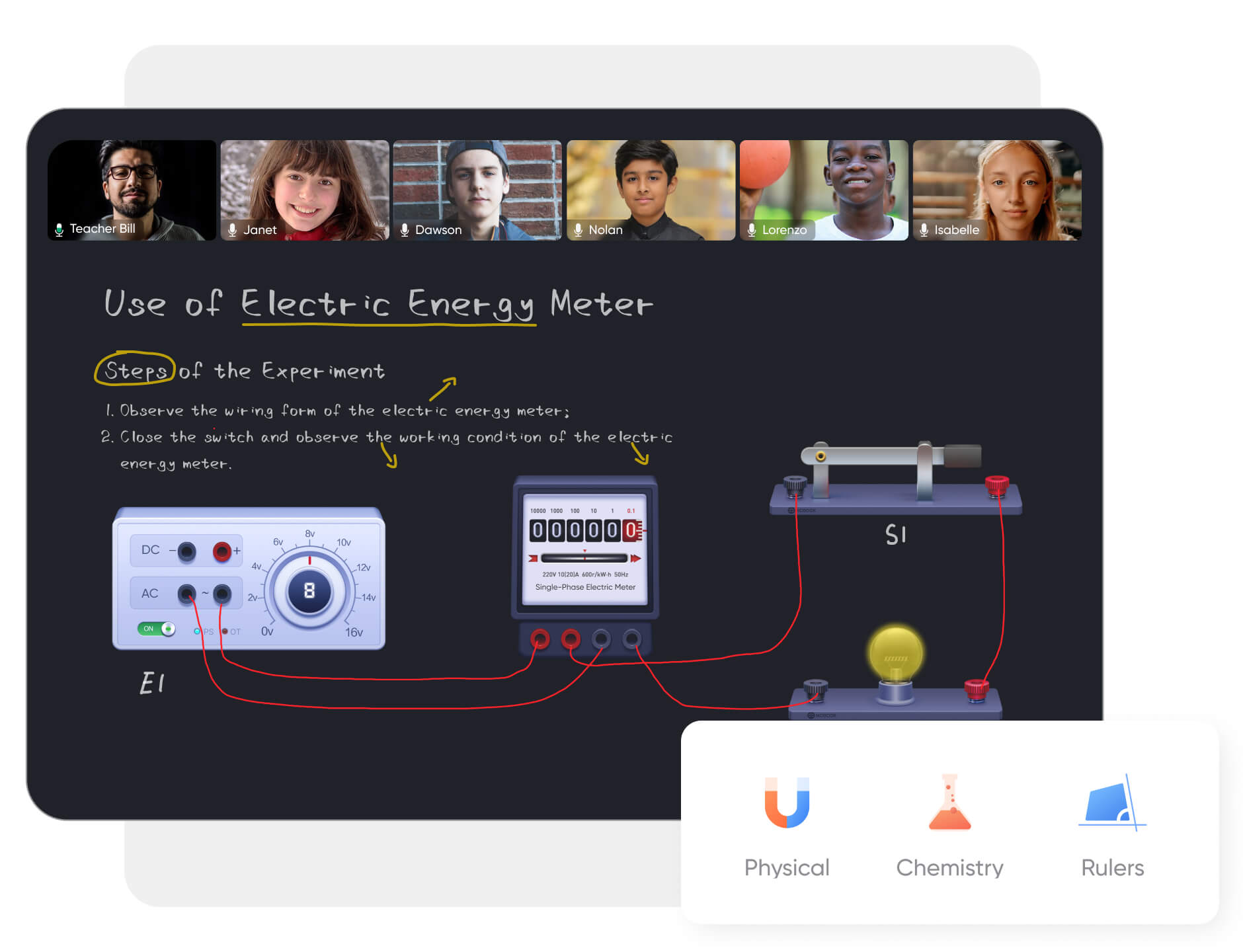
Task: Toggle the power supply ON switch
Action: click(x=157, y=629)
